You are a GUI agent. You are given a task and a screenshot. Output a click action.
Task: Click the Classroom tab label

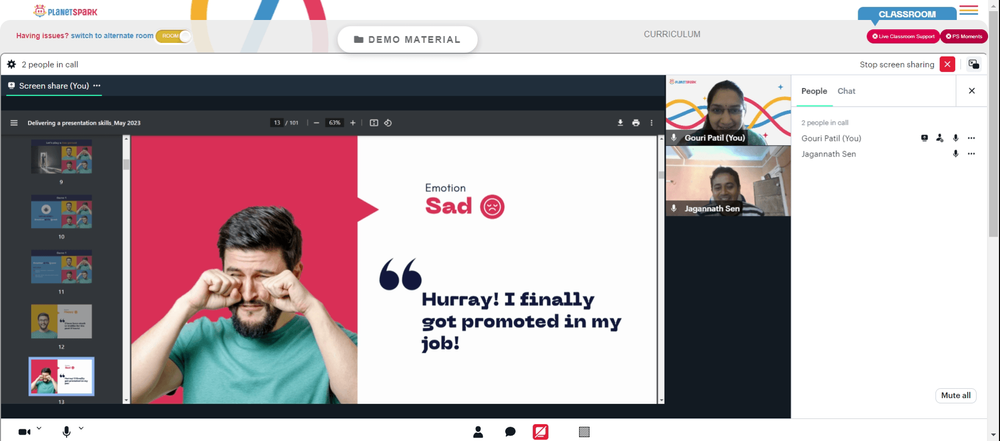(x=907, y=14)
